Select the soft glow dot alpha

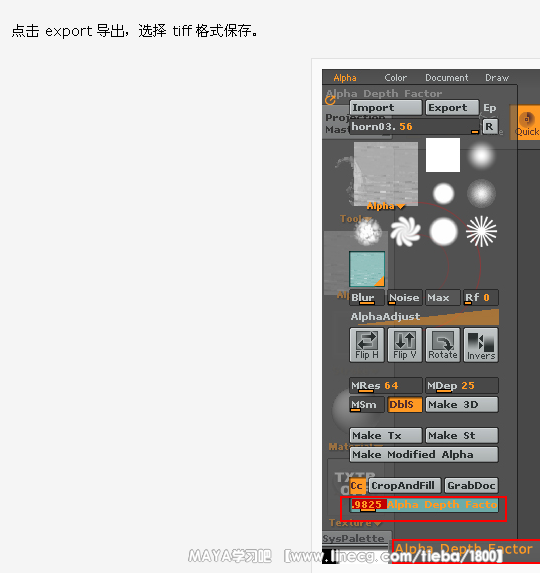[x=481, y=155]
